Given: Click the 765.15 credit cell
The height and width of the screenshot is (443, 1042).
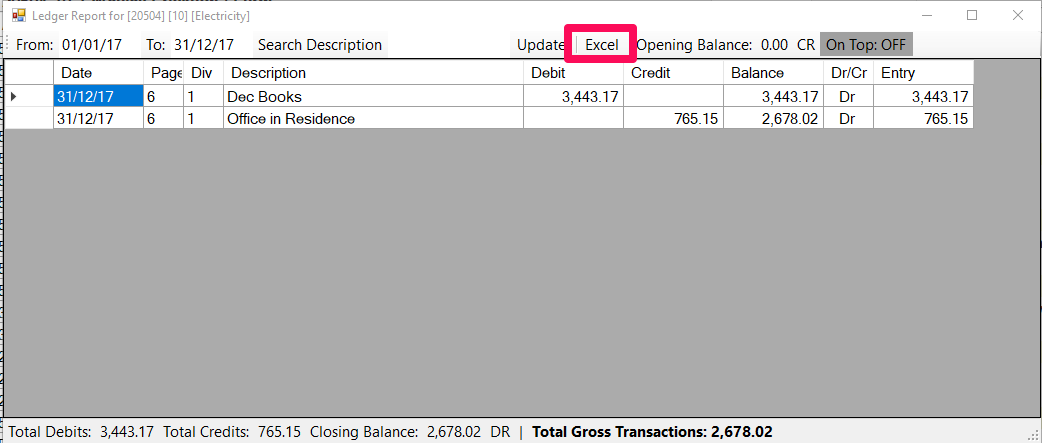Looking at the screenshot, I should click(x=673, y=118).
